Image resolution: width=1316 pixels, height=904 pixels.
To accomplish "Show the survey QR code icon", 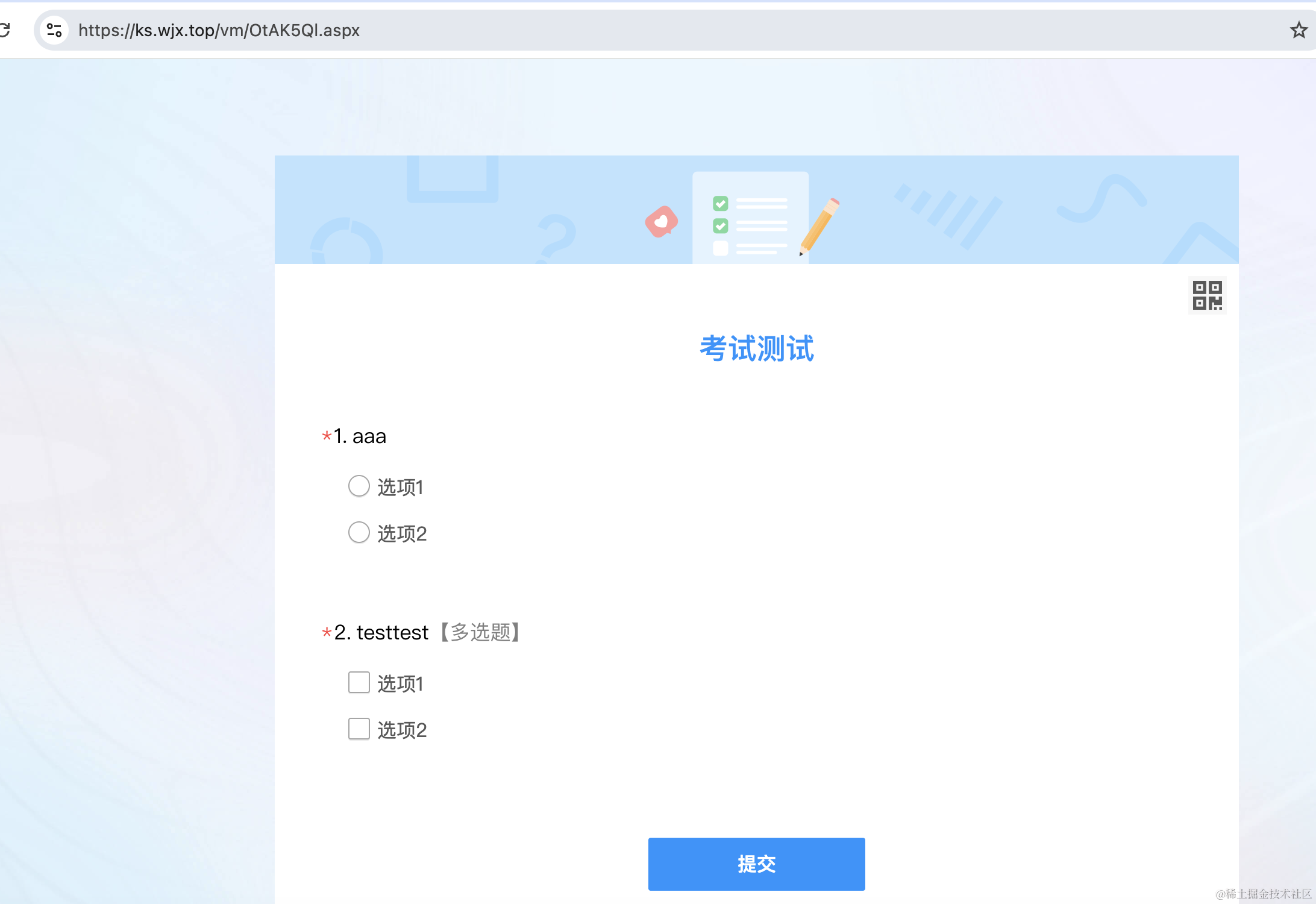I will tap(1207, 295).
